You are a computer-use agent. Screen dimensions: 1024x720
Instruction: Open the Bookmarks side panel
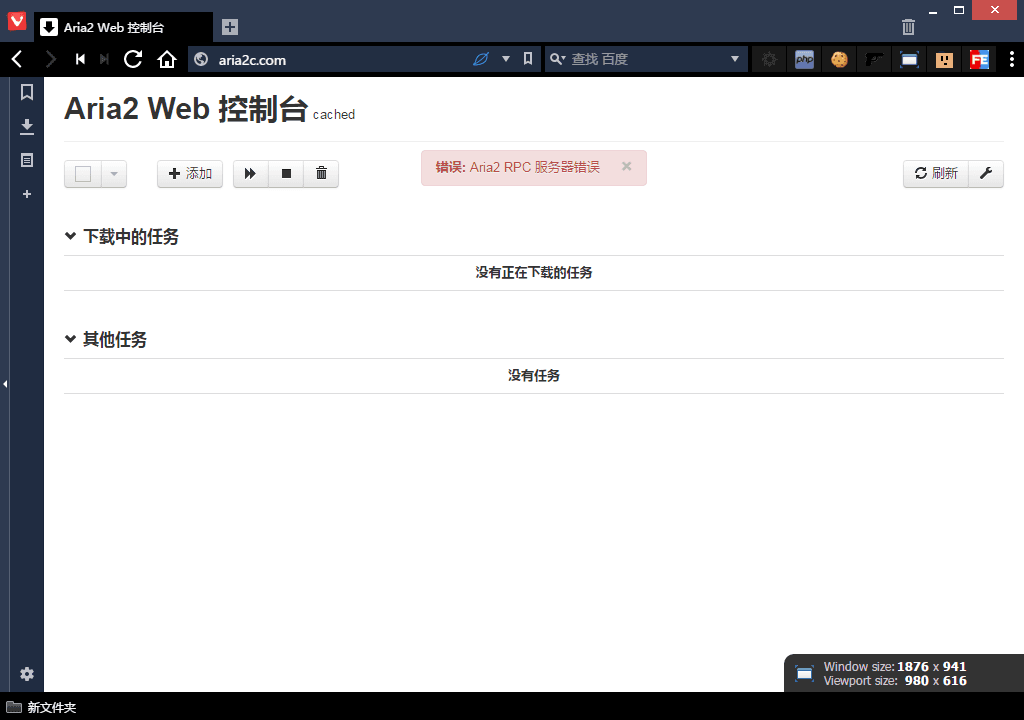pos(27,92)
